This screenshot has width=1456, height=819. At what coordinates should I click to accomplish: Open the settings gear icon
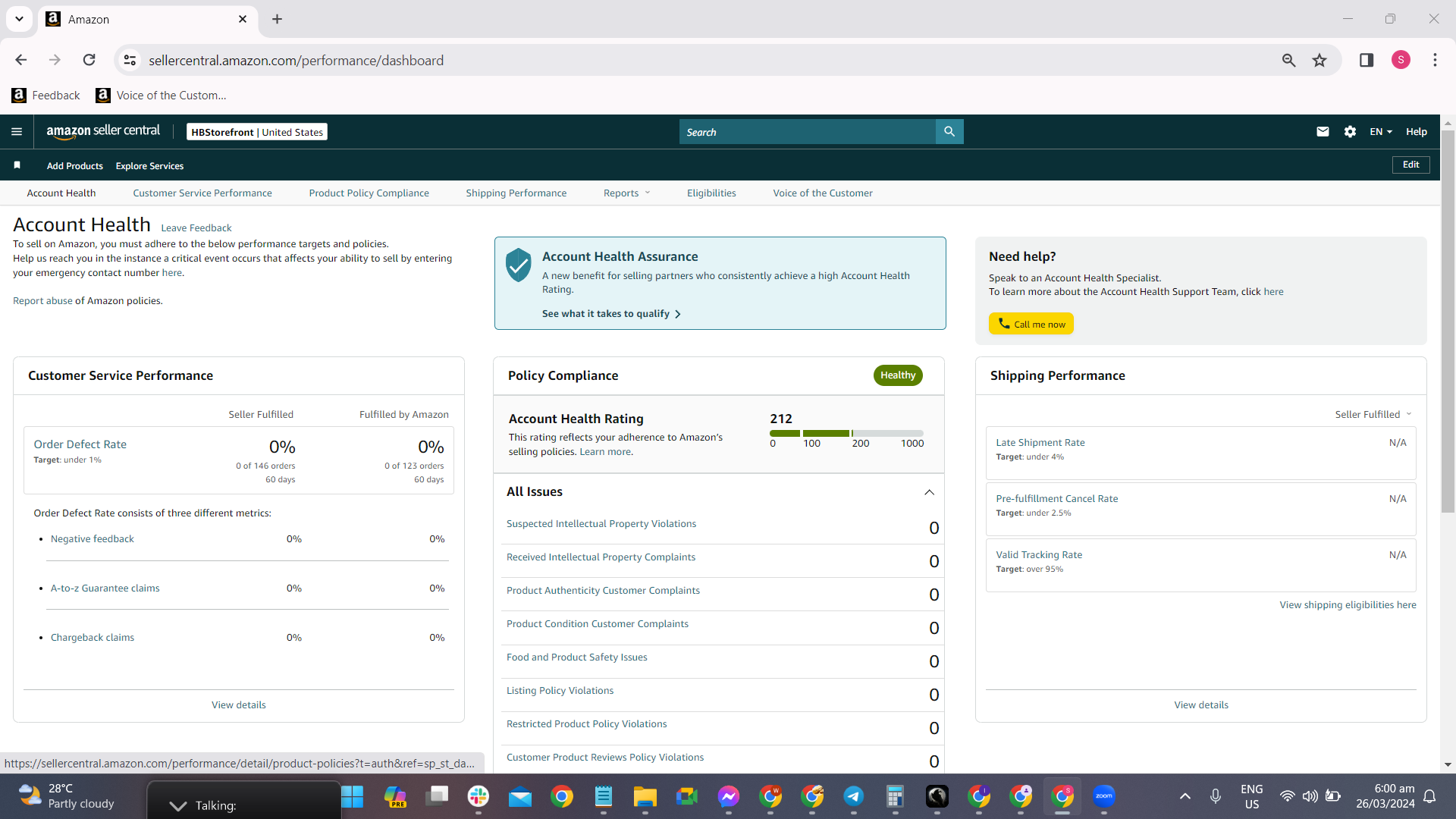coord(1350,132)
